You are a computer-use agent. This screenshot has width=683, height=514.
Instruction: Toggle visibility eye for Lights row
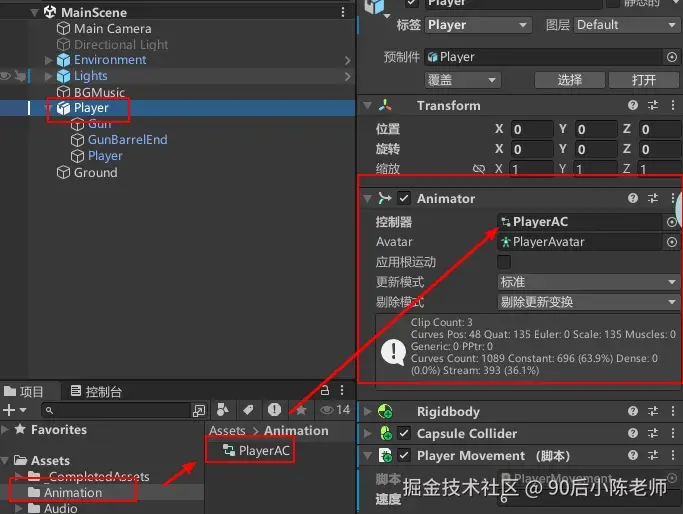(5, 76)
